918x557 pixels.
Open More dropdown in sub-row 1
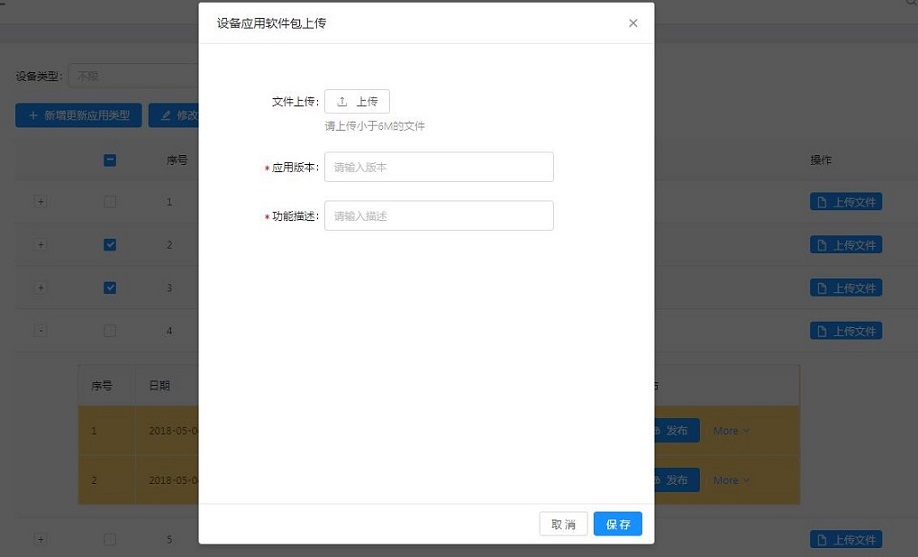pos(731,431)
